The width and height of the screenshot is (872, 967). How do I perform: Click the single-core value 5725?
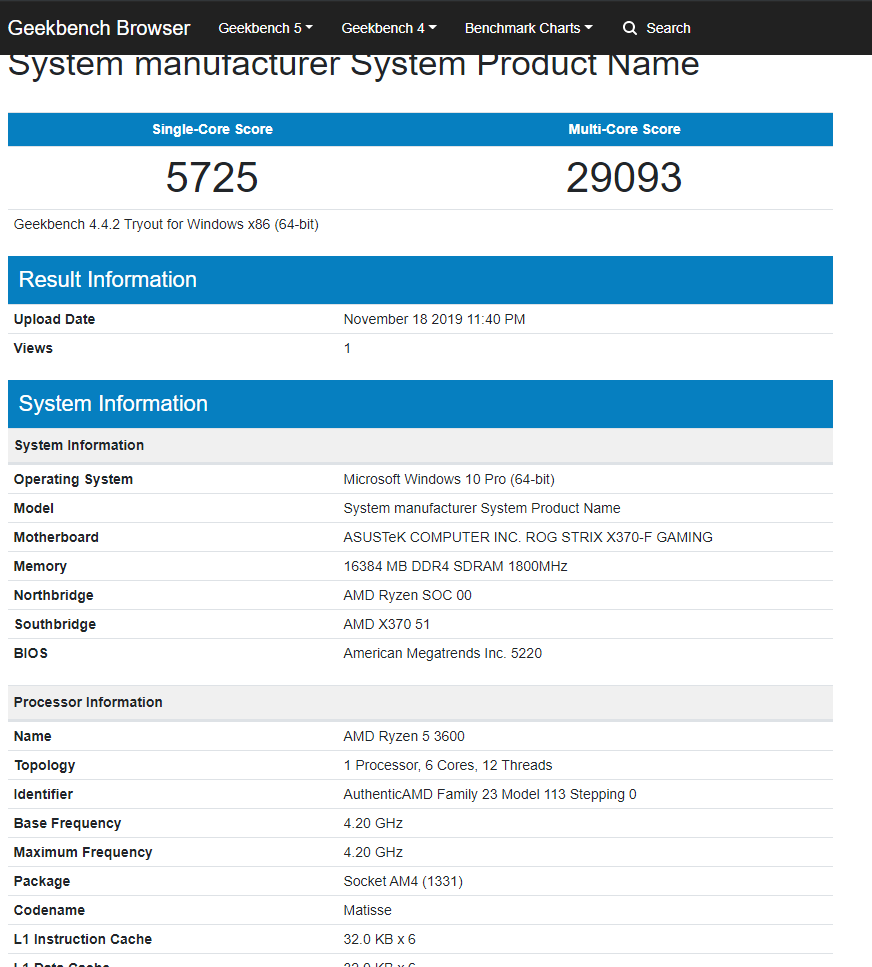pos(212,177)
